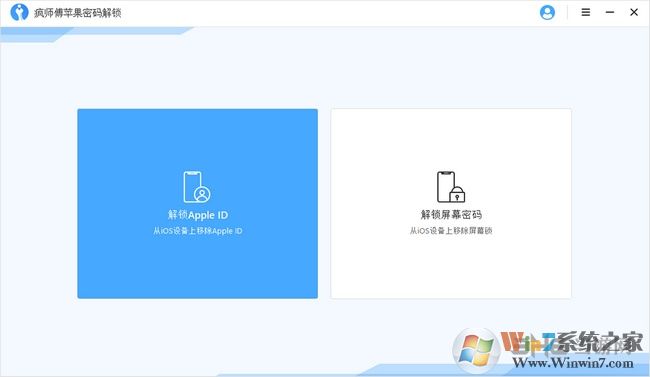Image resolution: width=650 pixels, height=377 pixels.
Task: Click the 疯师傅苹果密码解锁 window title
Action: tap(78, 13)
